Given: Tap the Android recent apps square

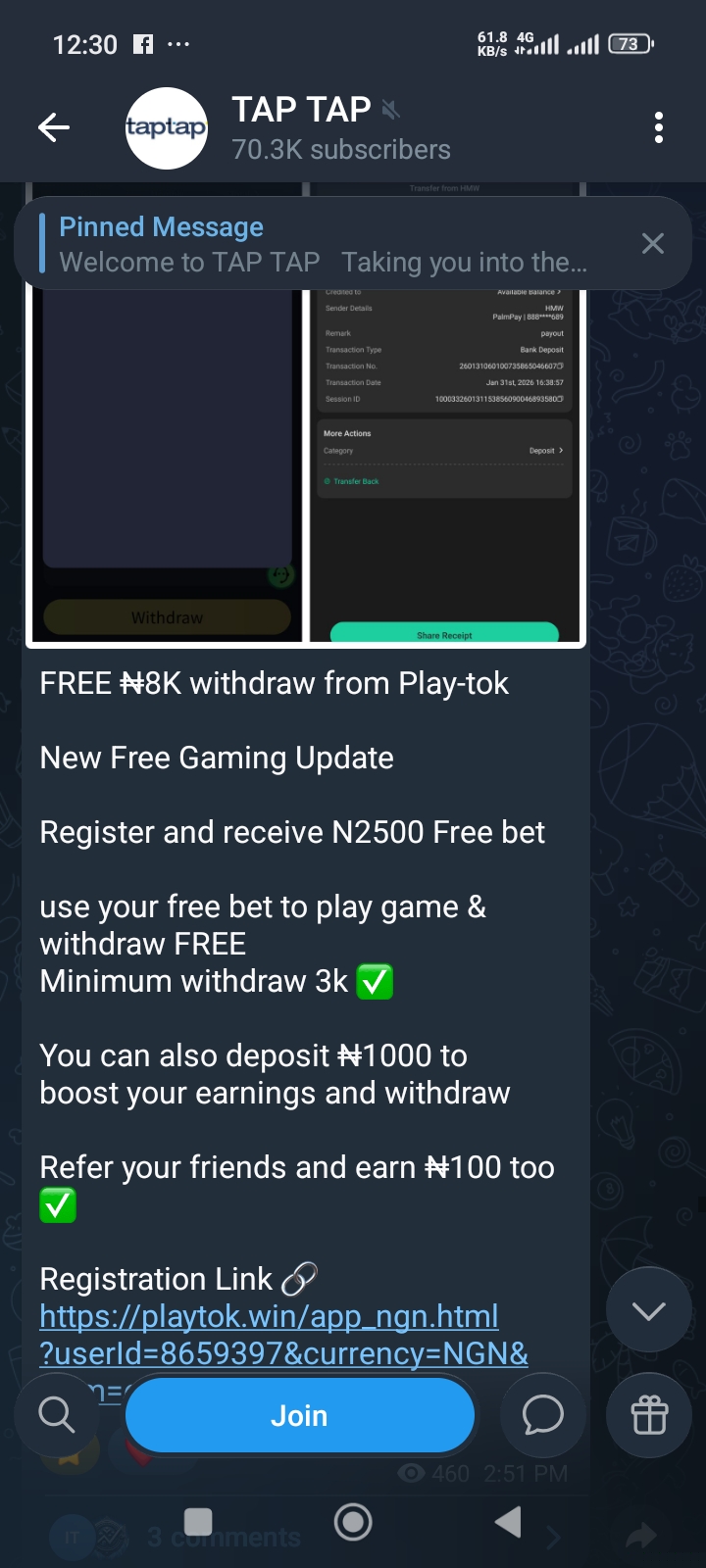Looking at the screenshot, I should 198,1522.
